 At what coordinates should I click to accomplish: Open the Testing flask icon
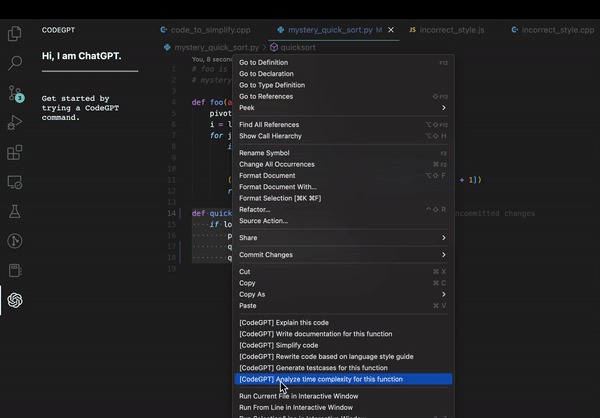point(15,211)
